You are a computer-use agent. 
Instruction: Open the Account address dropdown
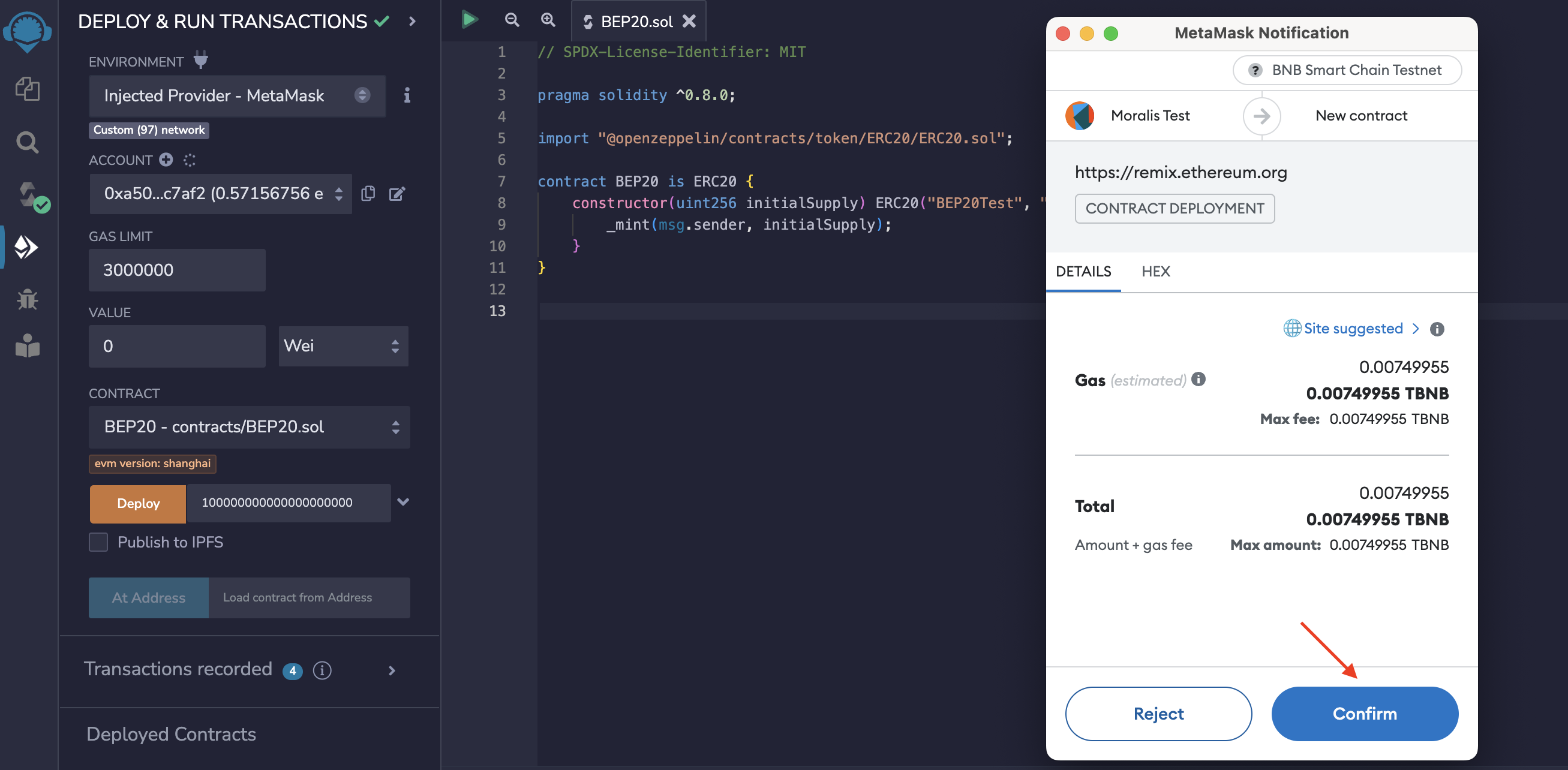[220, 194]
